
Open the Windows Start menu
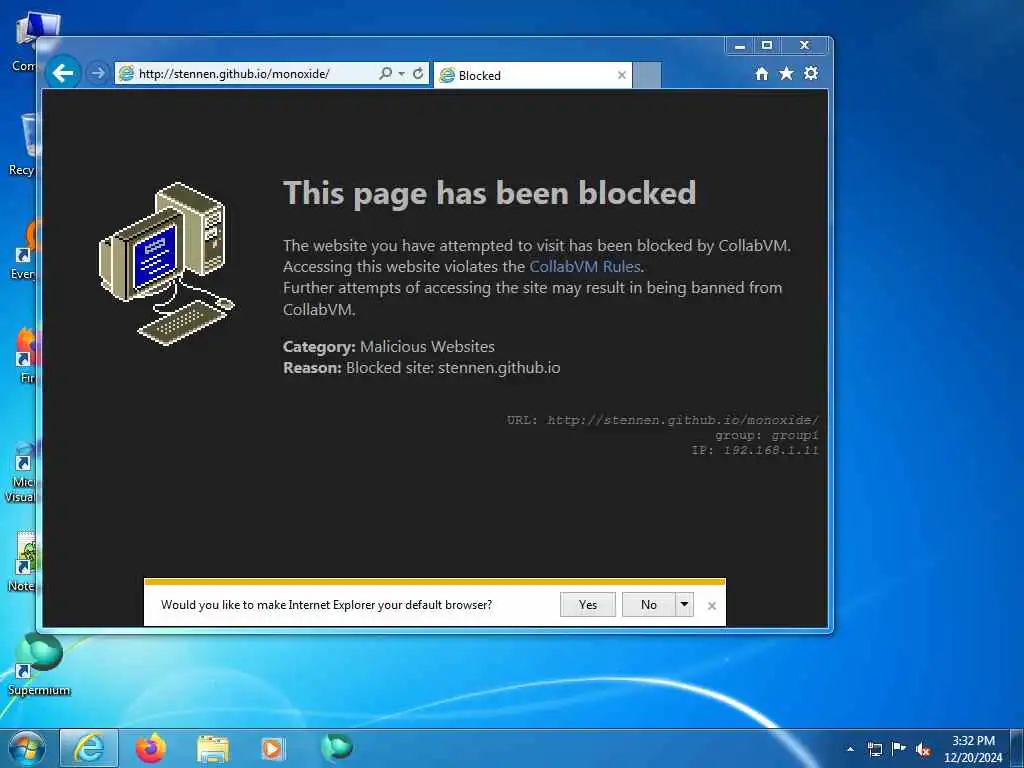[27, 748]
